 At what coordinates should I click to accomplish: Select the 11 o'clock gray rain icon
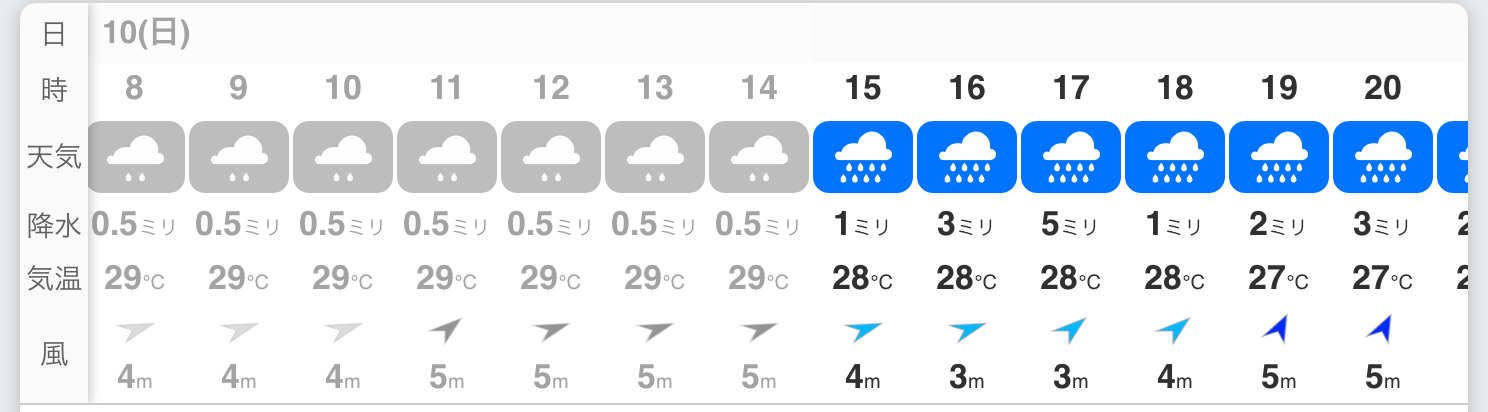click(x=447, y=157)
